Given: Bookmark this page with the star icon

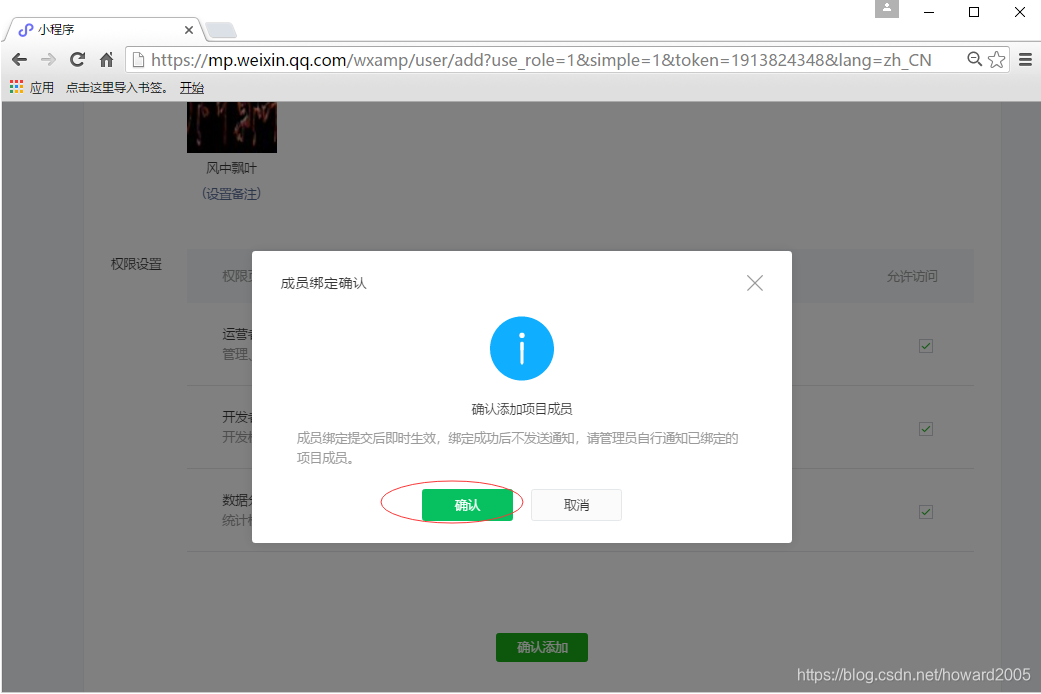Looking at the screenshot, I should point(996,60).
